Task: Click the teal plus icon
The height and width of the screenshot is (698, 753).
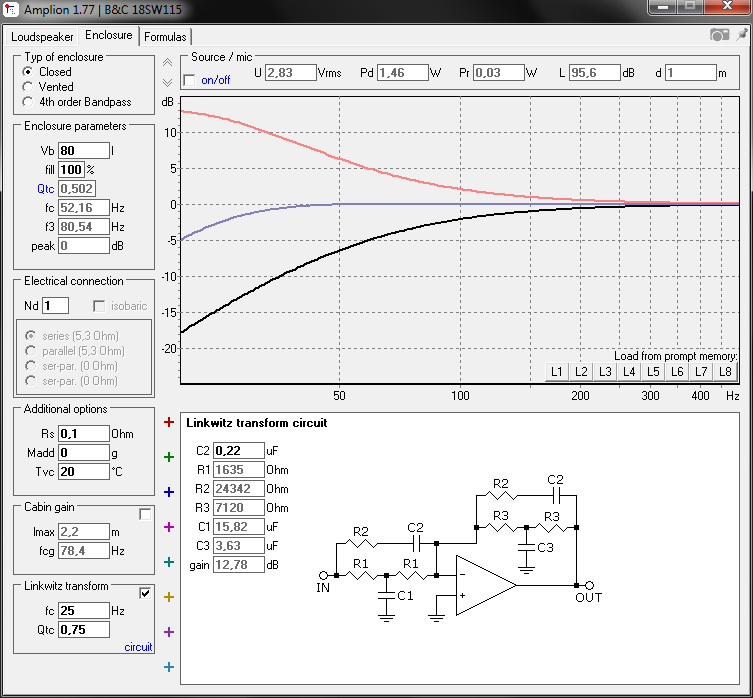Action: pyautogui.click(x=169, y=562)
